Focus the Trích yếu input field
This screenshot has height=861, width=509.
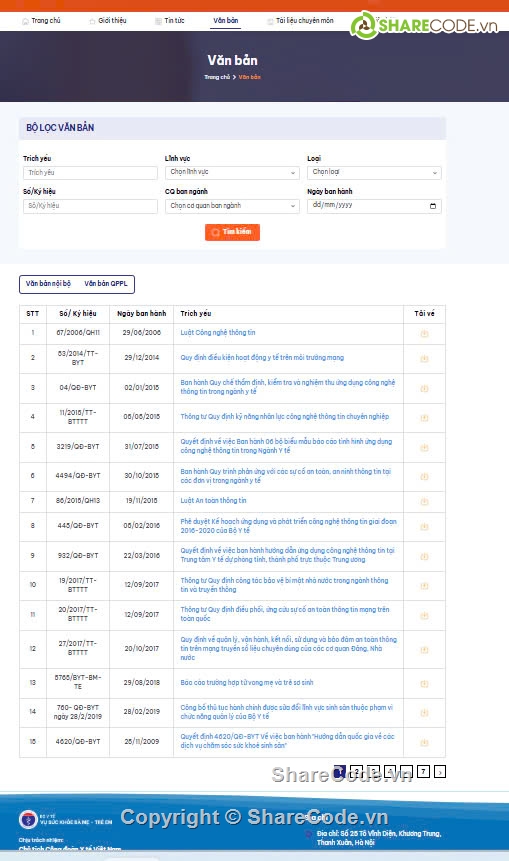pyautogui.click(x=90, y=172)
